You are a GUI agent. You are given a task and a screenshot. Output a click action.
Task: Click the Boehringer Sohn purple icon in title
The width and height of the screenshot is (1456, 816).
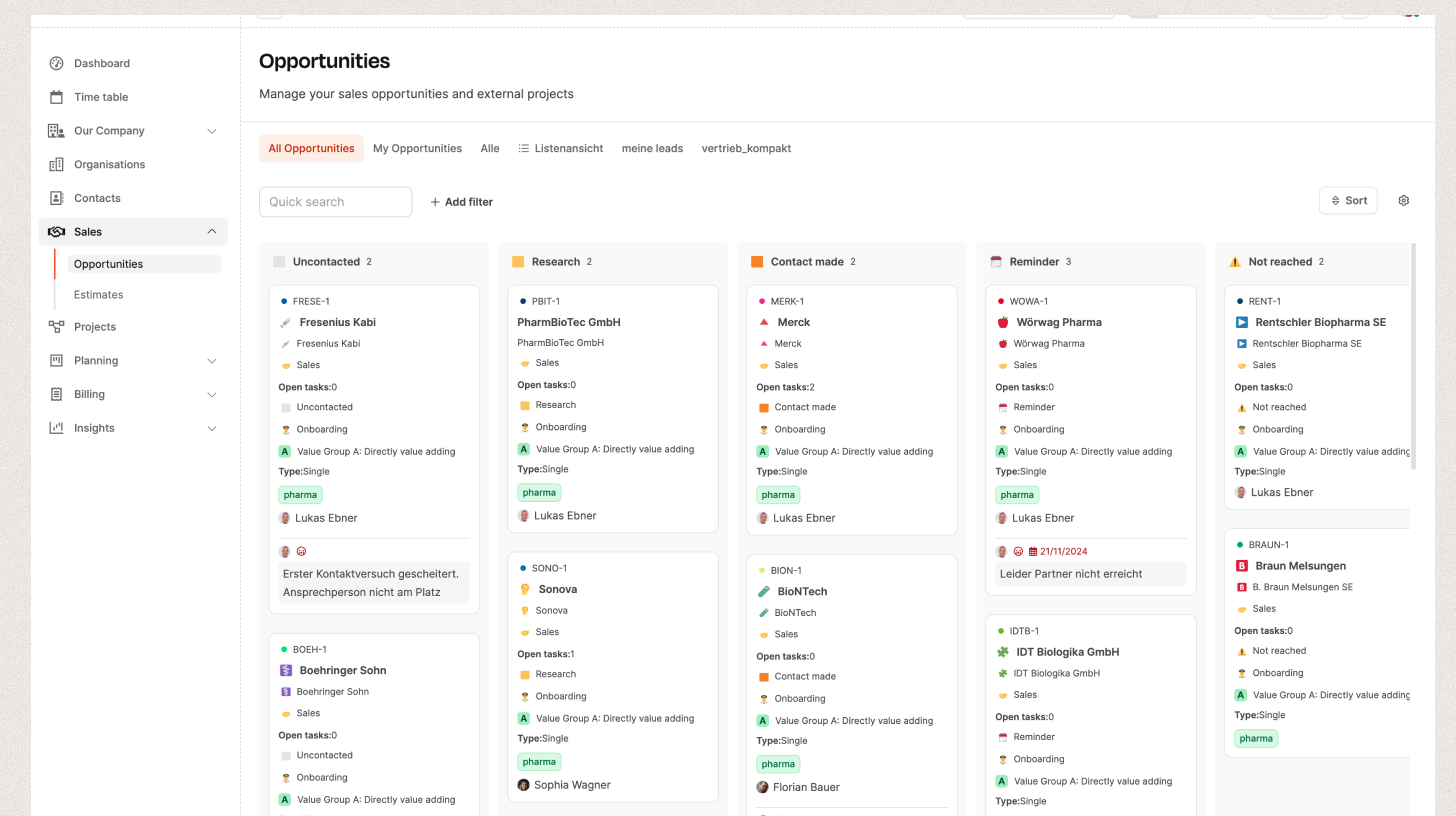286,670
